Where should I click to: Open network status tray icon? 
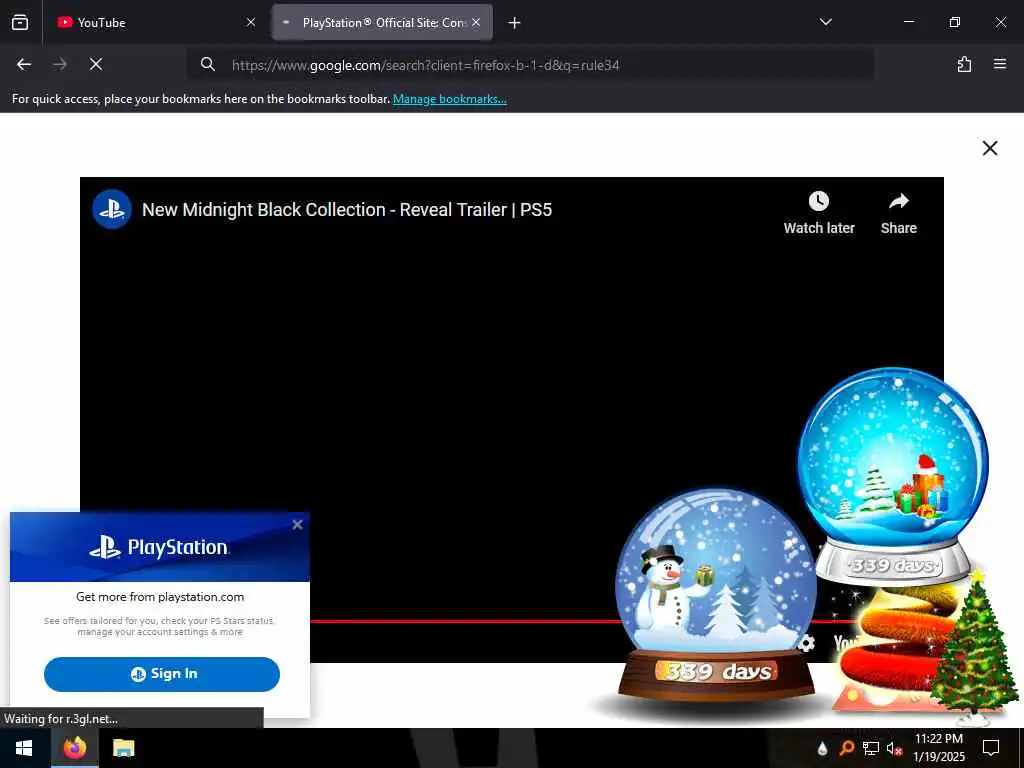[871, 748]
